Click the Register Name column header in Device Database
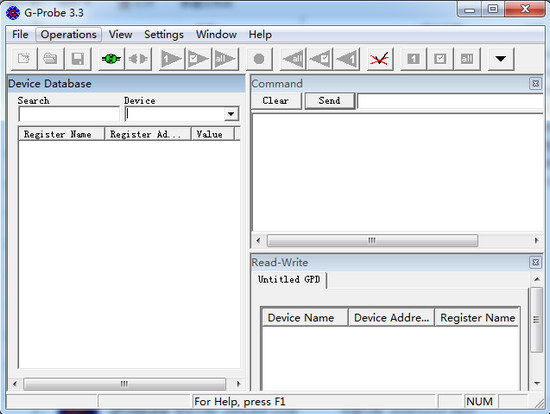This screenshot has width=550, height=414. tap(61, 134)
